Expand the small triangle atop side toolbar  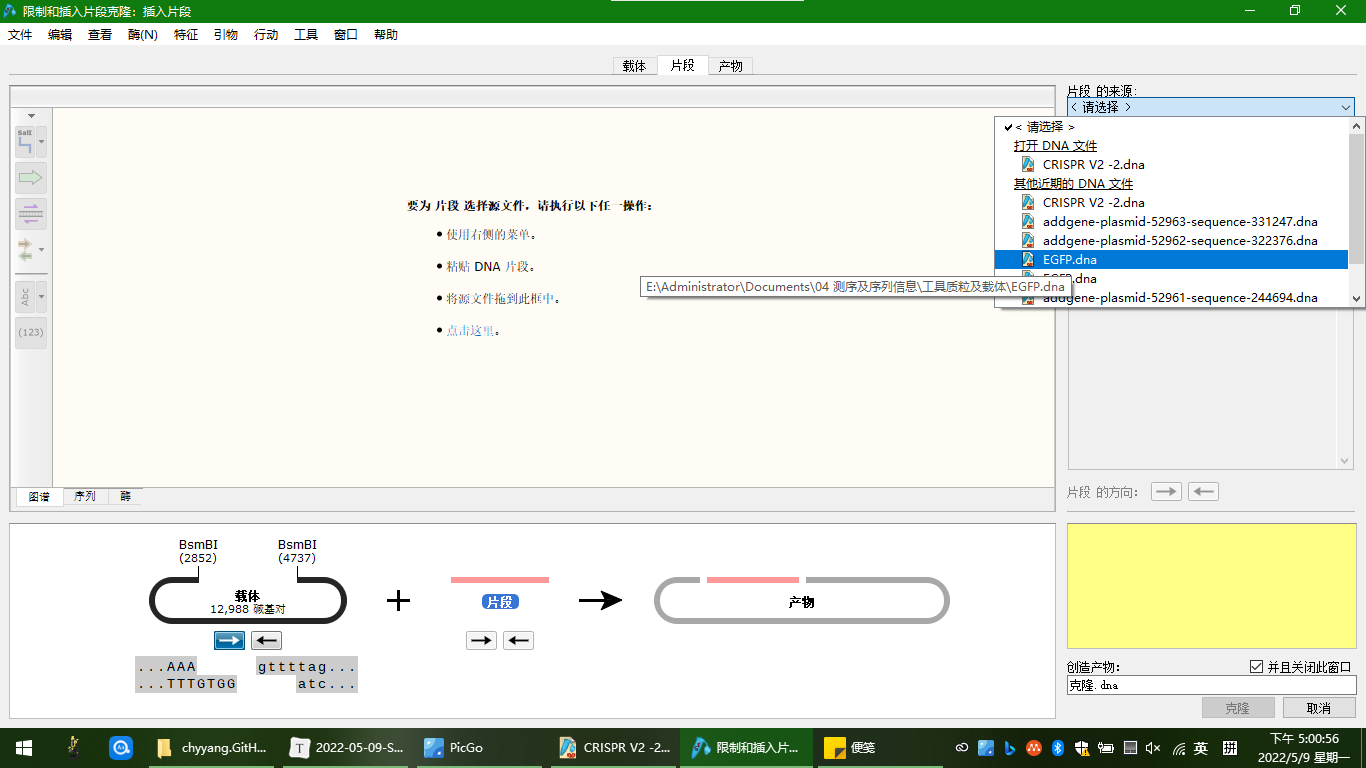31,116
